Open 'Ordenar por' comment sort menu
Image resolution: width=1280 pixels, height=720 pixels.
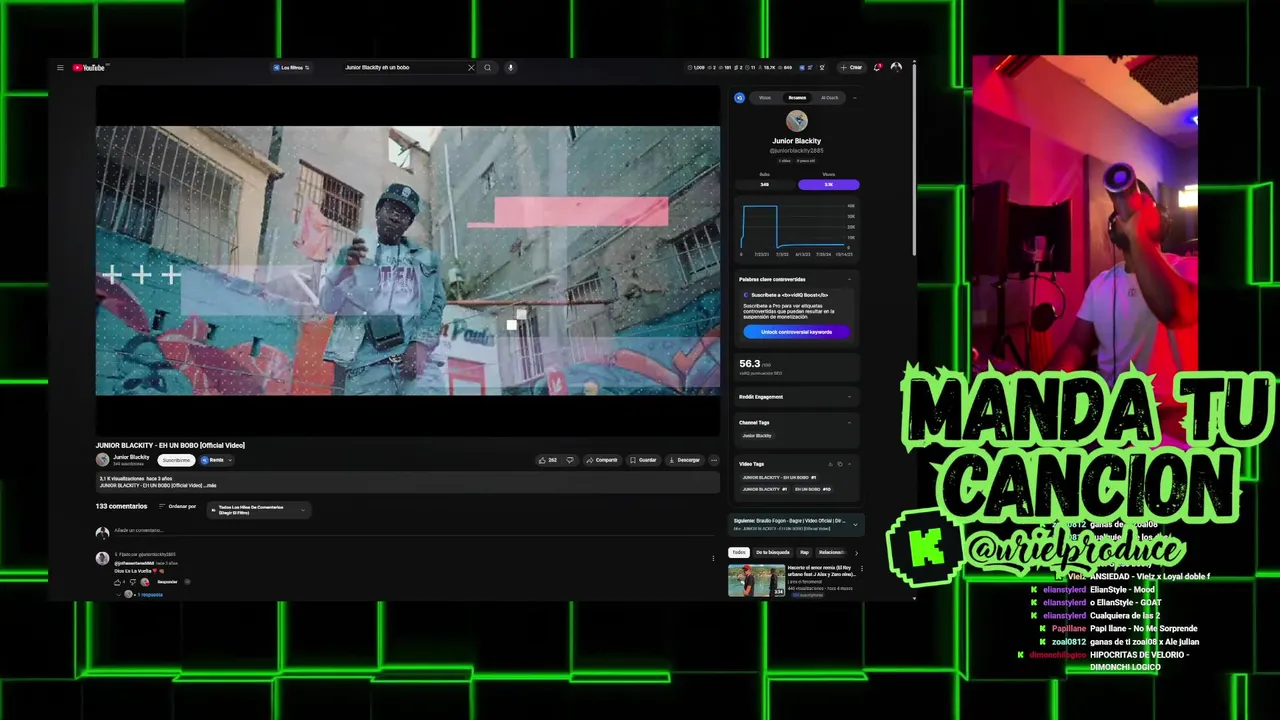point(178,507)
